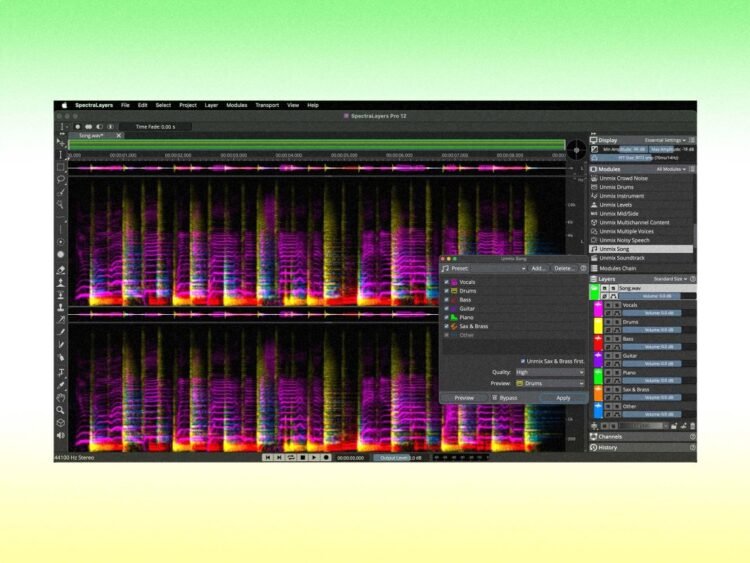Image resolution: width=750 pixels, height=563 pixels.
Task: Pick the eraser tool in left toolbar
Action: (61, 269)
